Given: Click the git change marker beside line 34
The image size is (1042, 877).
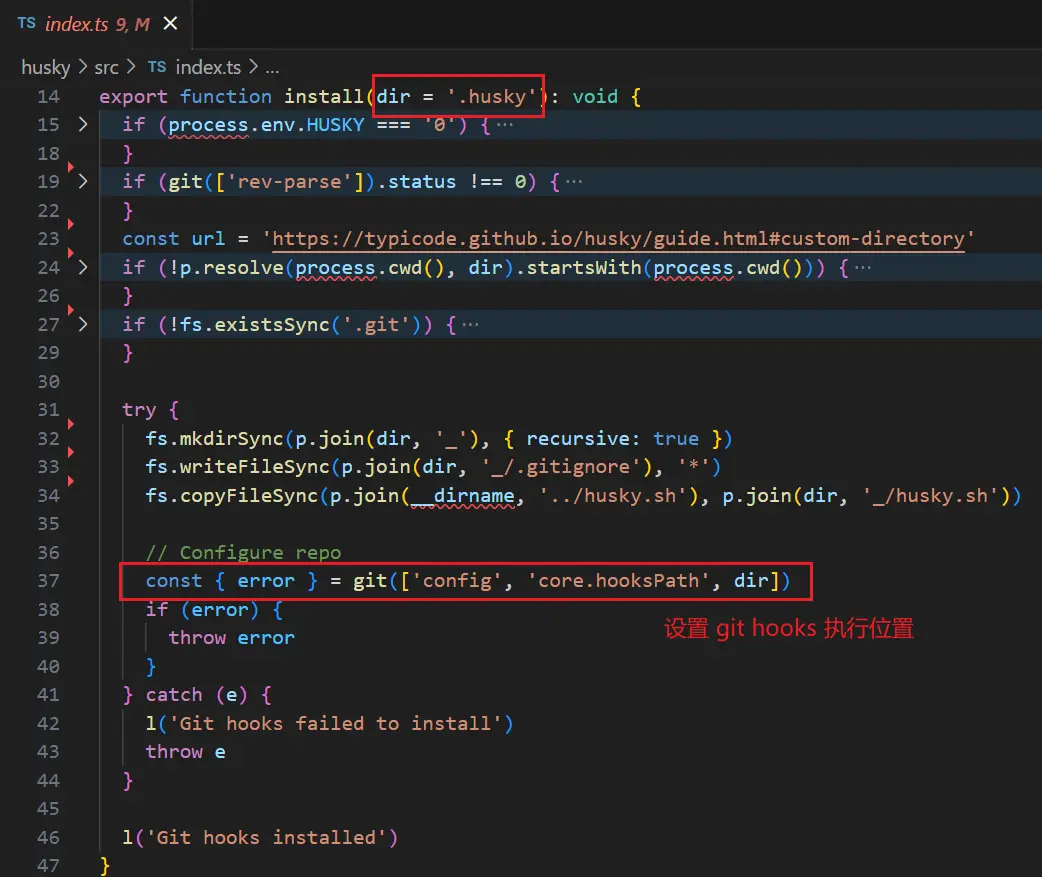Looking at the screenshot, I should [70, 480].
